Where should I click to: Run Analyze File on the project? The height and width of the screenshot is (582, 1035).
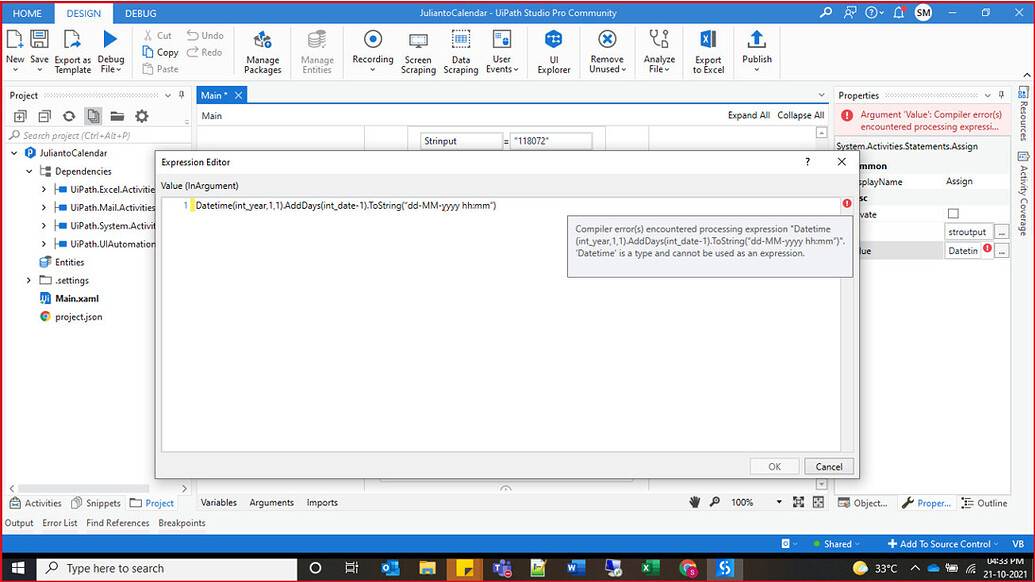659,52
